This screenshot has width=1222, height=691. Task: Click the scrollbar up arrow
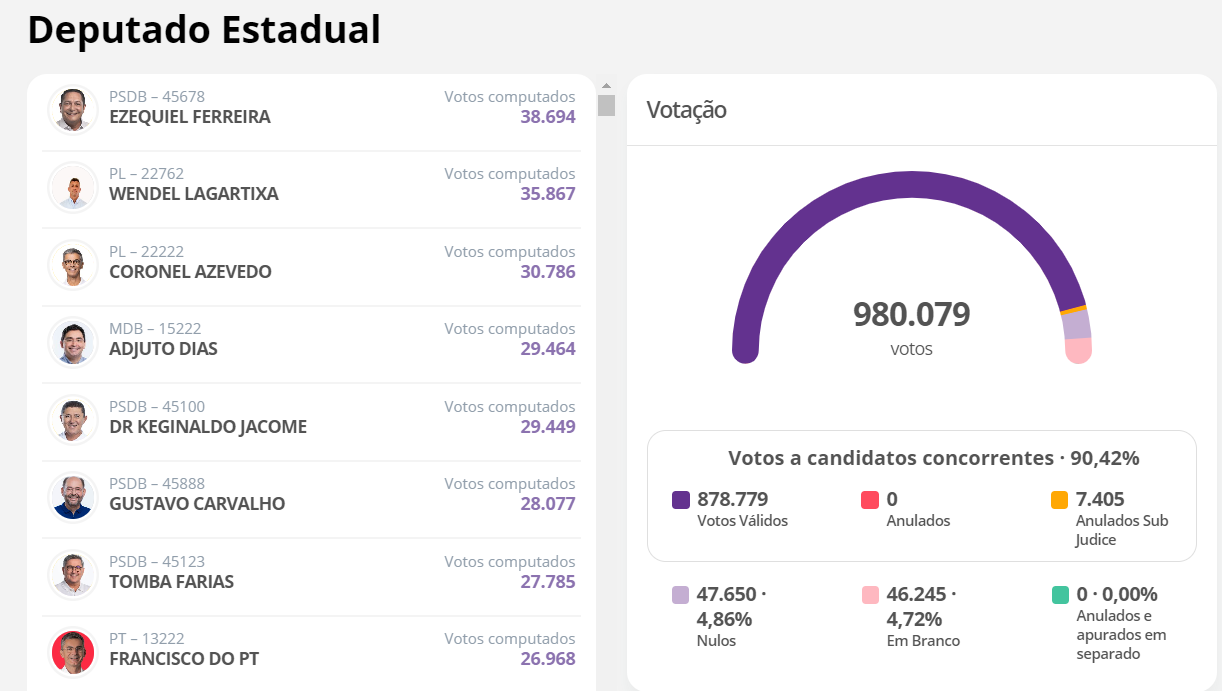(606, 86)
